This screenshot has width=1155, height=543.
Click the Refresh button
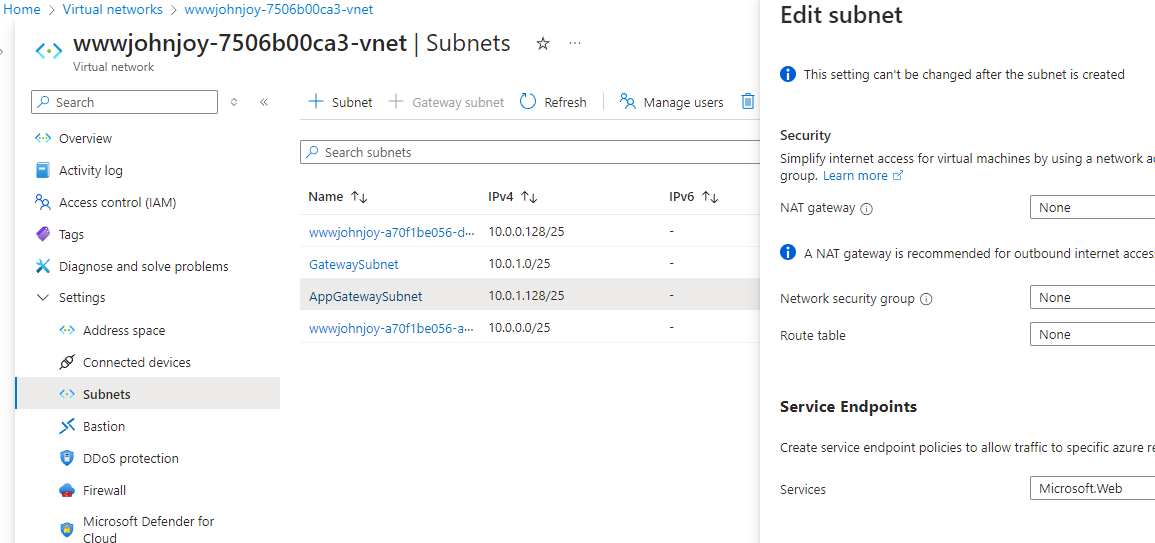coord(553,102)
